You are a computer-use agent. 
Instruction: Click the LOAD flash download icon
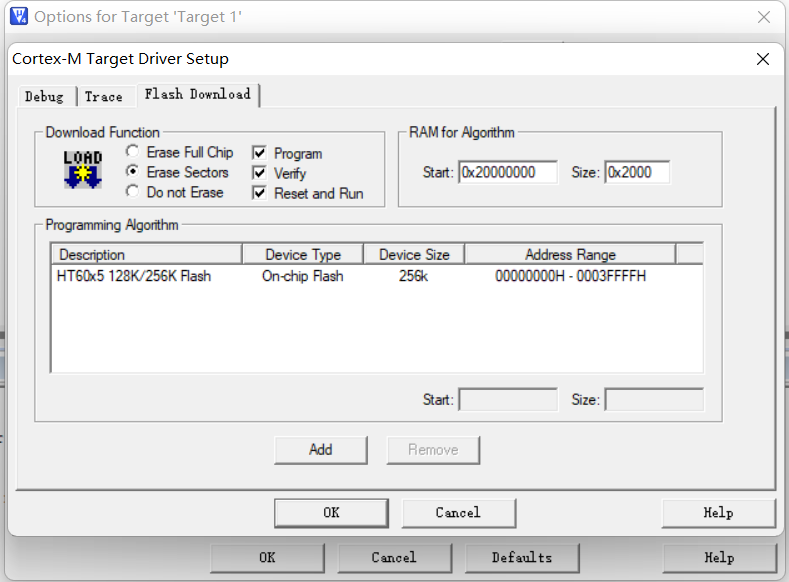83,170
